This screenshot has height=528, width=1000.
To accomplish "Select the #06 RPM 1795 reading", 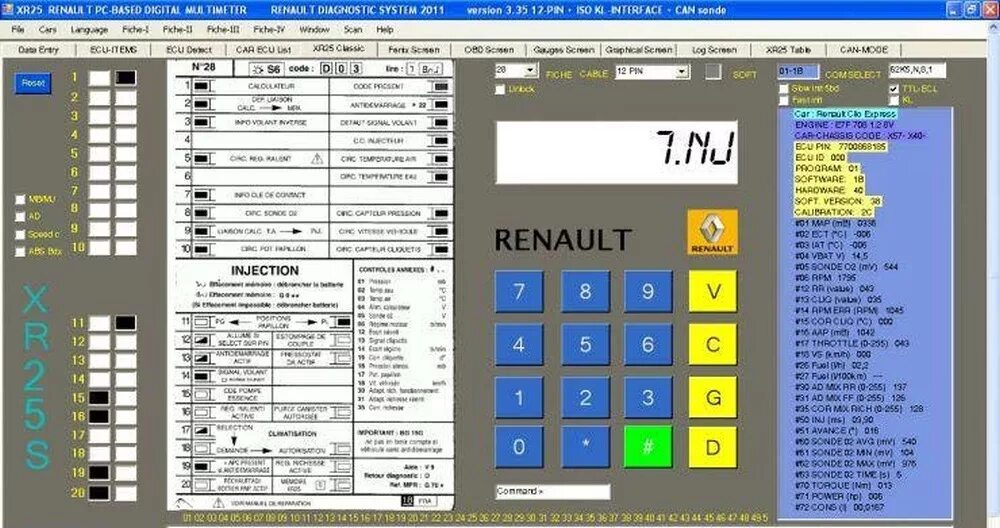I will pyautogui.click(x=825, y=277).
